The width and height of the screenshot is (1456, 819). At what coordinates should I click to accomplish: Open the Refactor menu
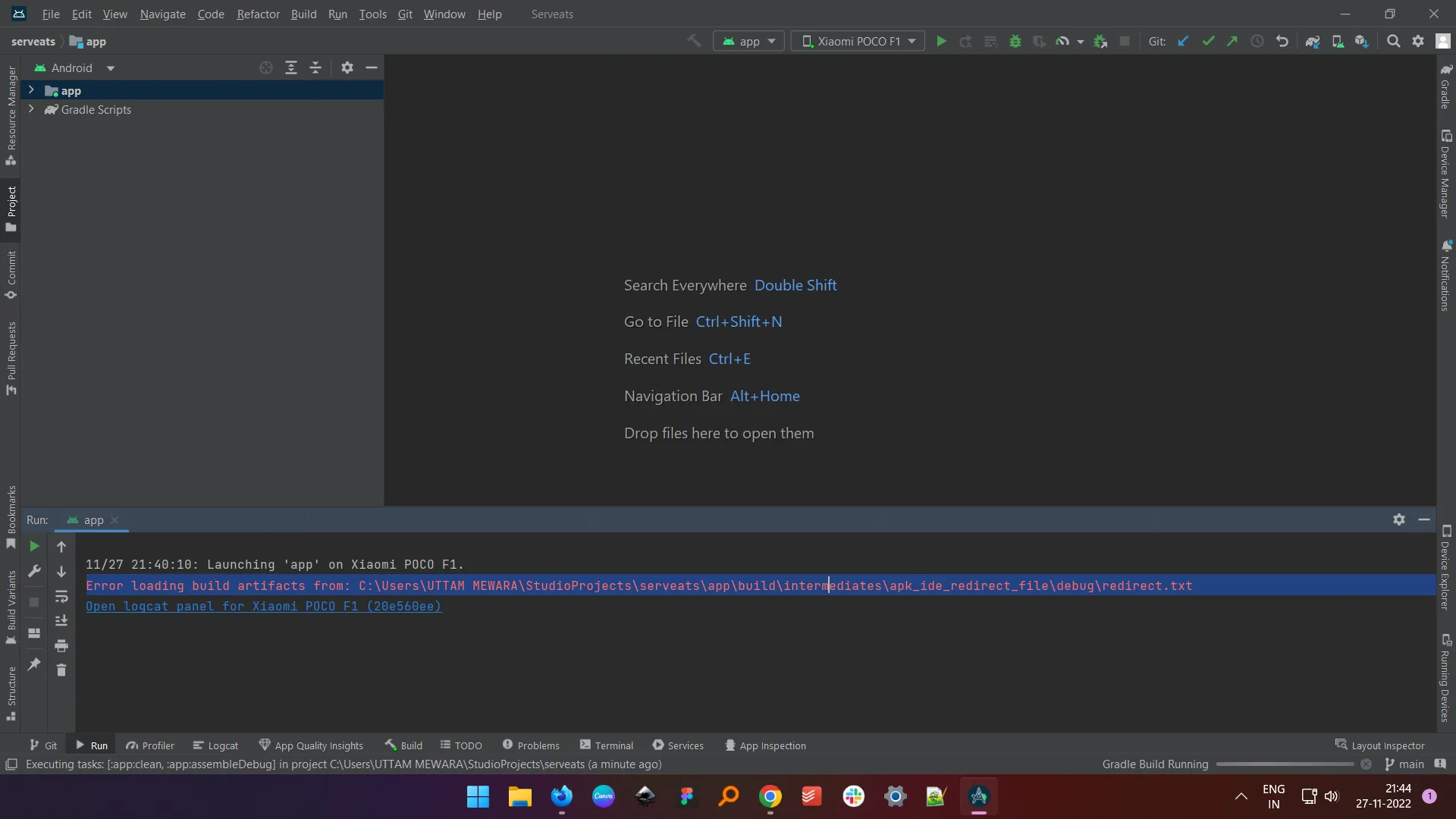pyautogui.click(x=258, y=14)
